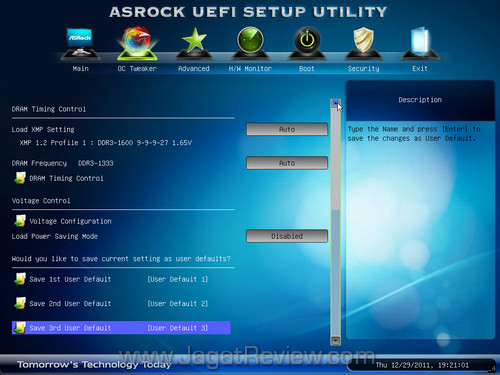The height and width of the screenshot is (375, 500).
Task: Switch to the Main tab label
Action: [x=81, y=69]
